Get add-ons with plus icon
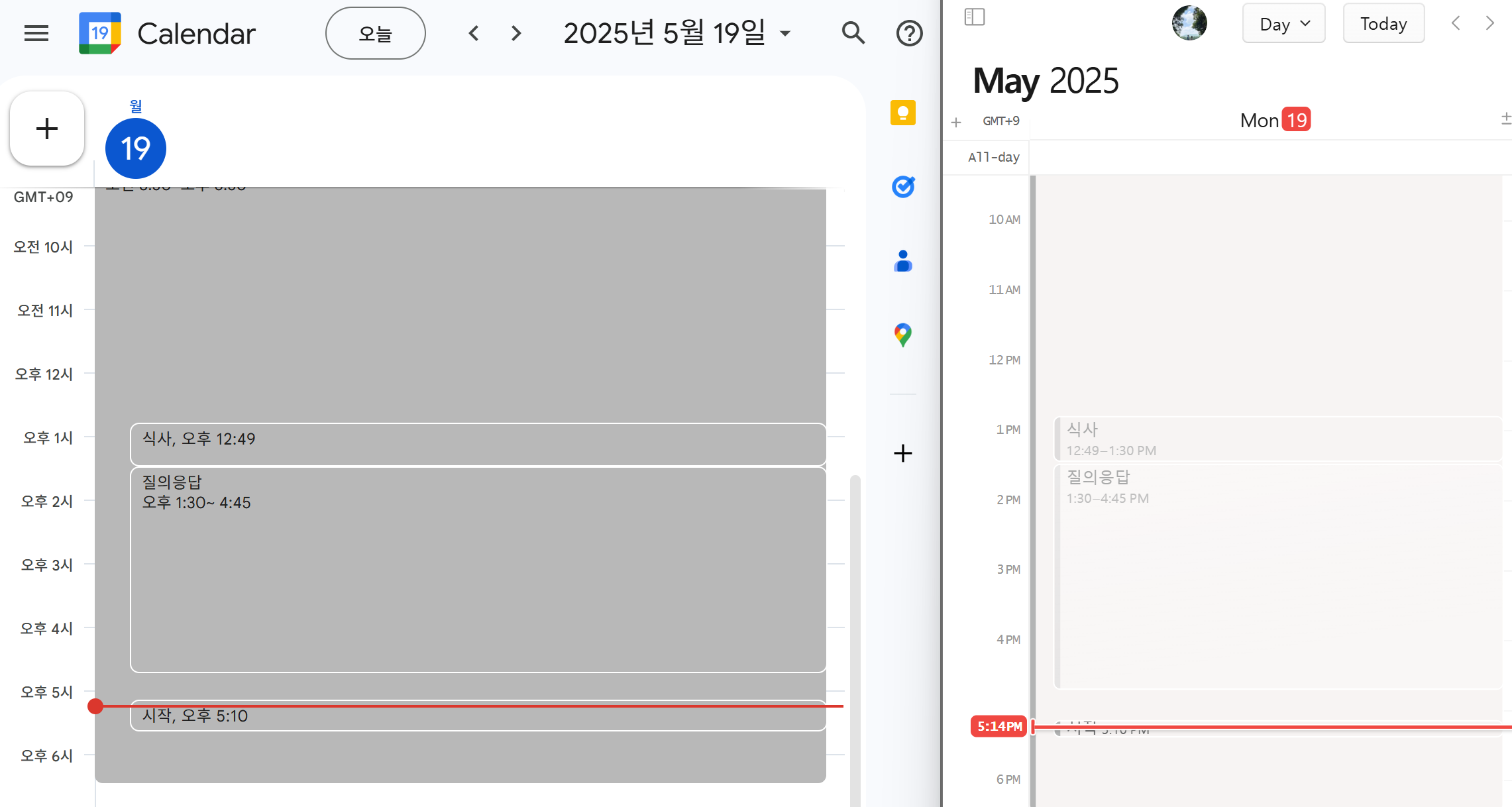The image size is (1512, 807). coord(902,453)
